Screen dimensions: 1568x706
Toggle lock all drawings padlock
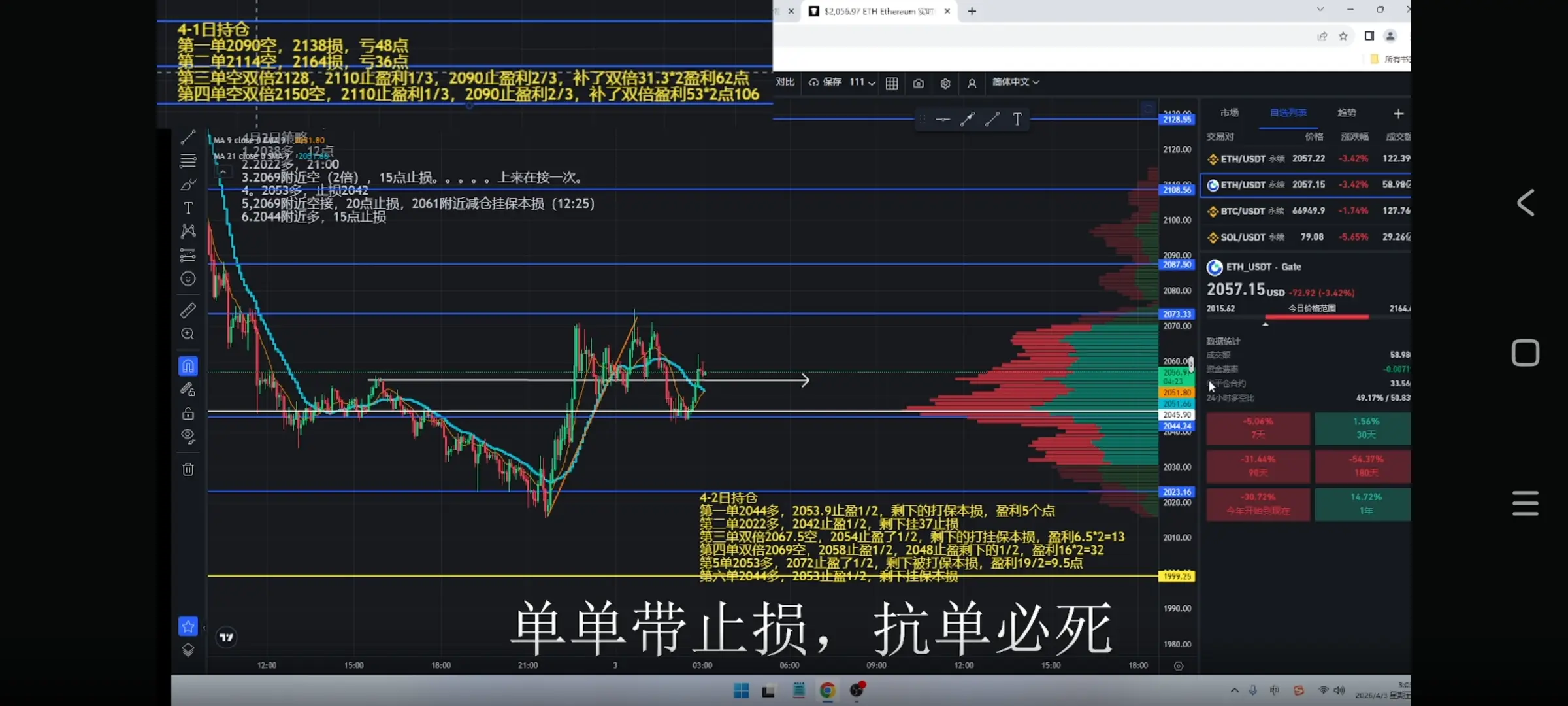tap(188, 413)
